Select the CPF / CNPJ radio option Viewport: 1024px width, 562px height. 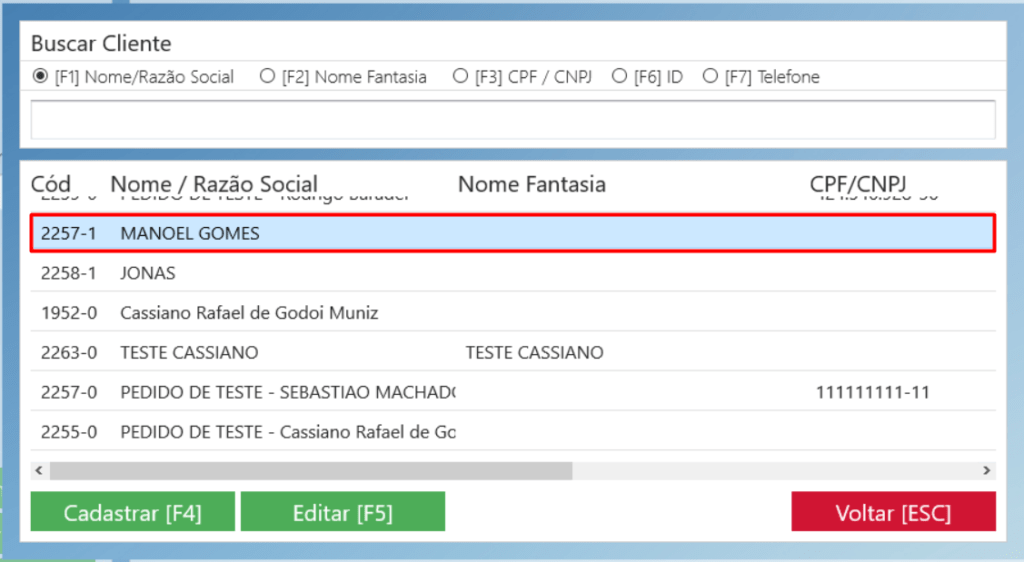point(460,76)
